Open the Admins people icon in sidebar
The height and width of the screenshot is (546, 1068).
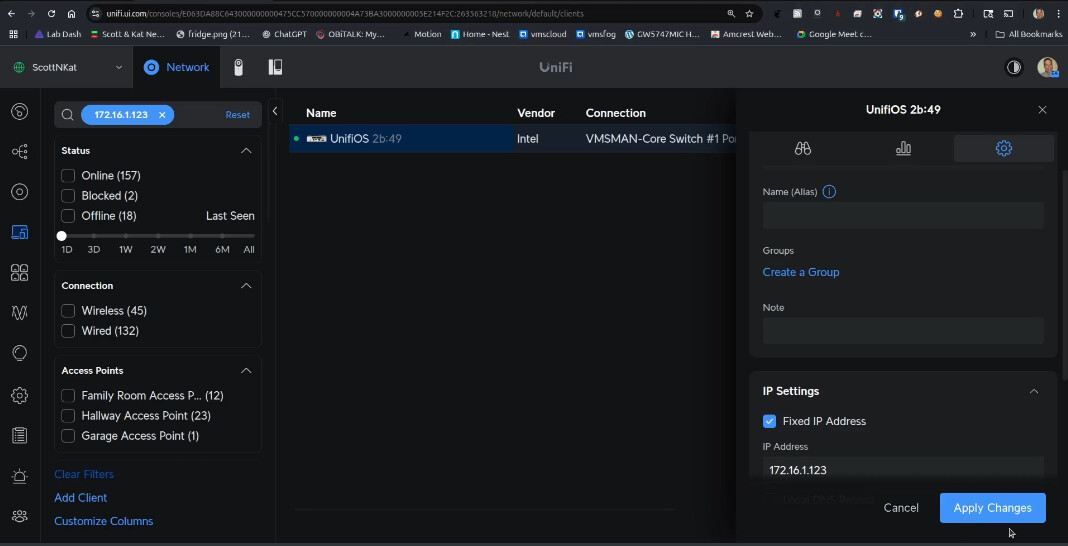coord(20,516)
